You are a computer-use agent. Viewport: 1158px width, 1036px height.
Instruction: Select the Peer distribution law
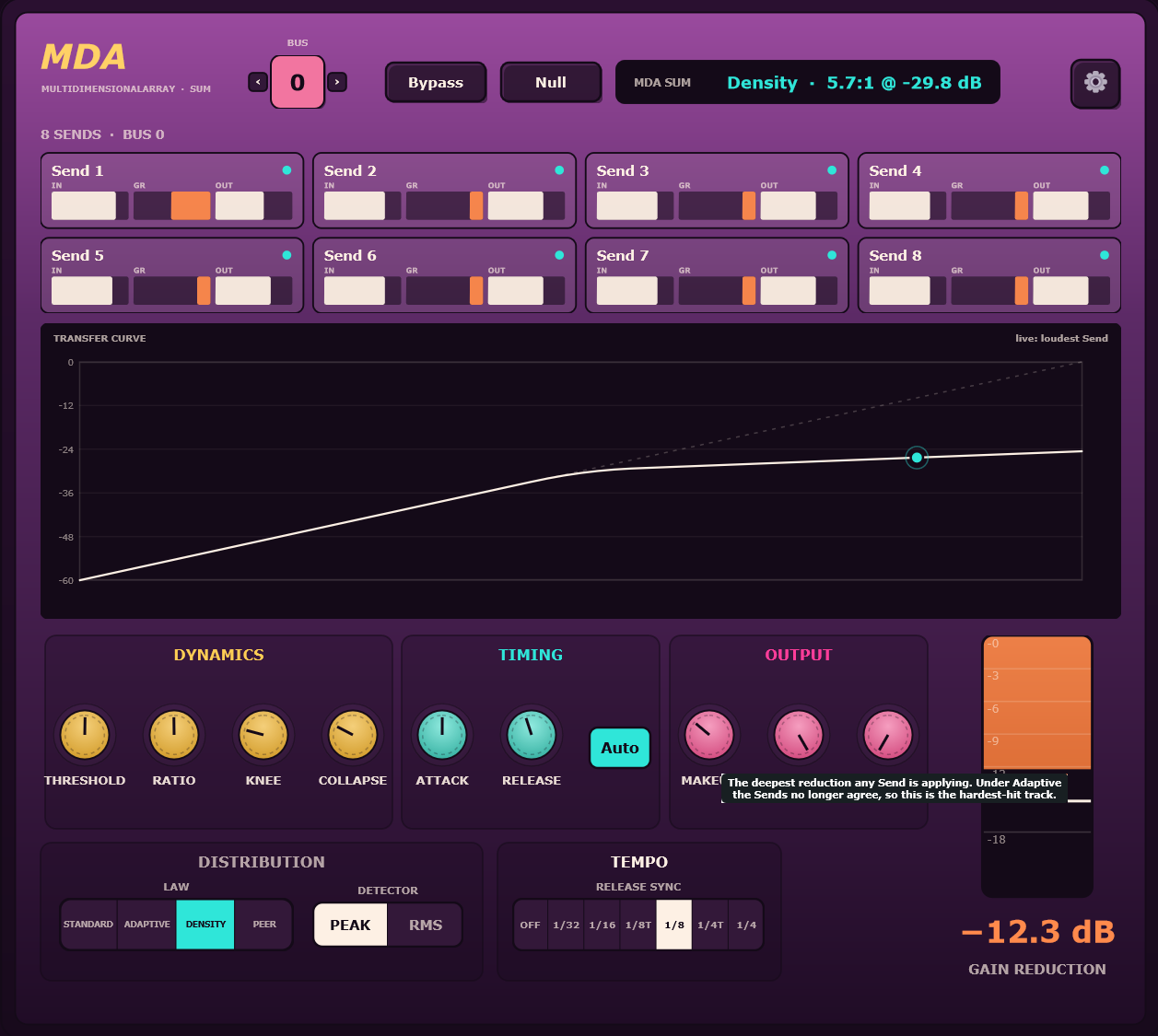coord(264,925)
